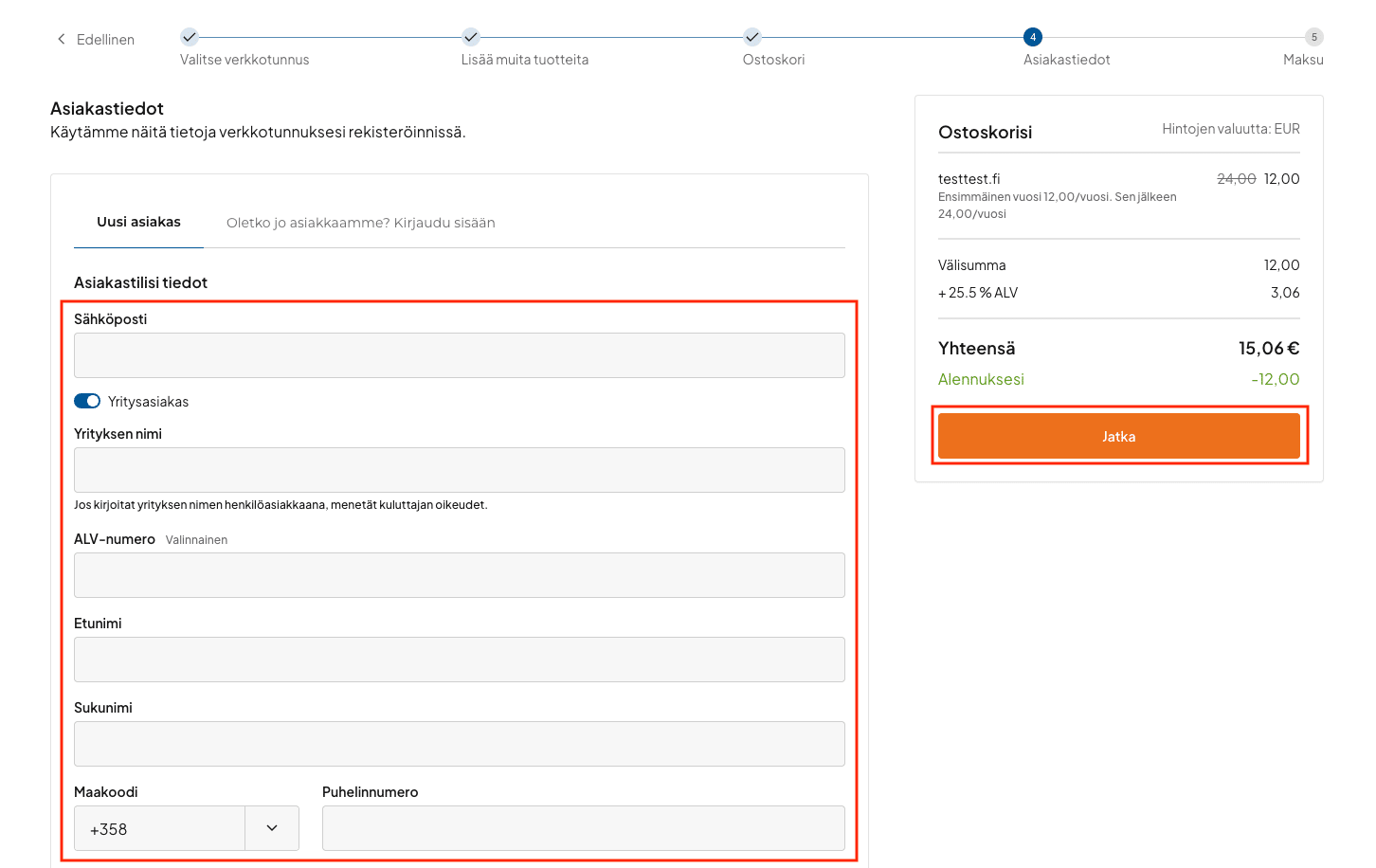
Task: Toggle the Yritysasiakas switch off
Action: (x=87, y=401)
